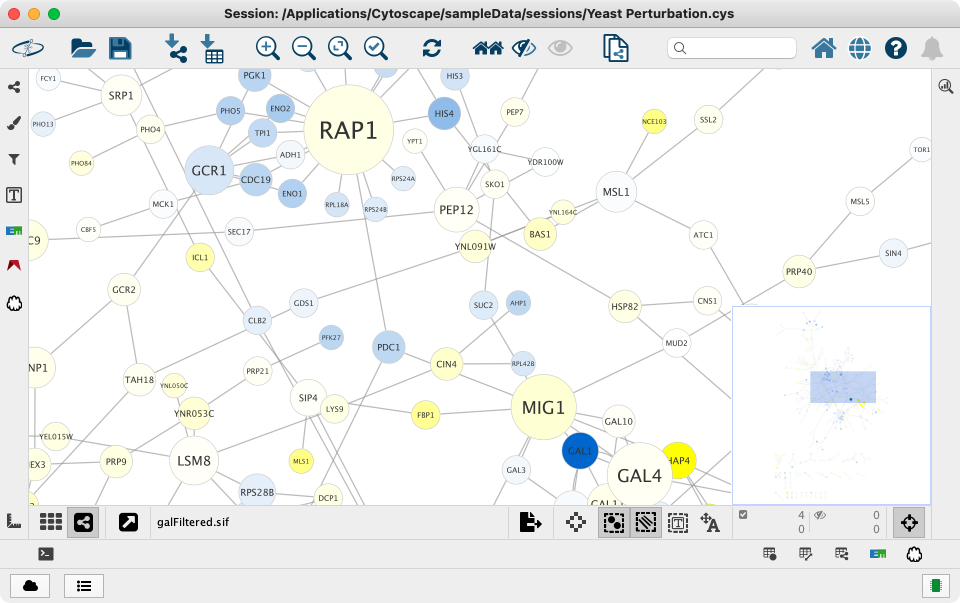Zoom out of the network view
Image resolution: width=960 pixels, height=603 pixels.
(303, 48)
